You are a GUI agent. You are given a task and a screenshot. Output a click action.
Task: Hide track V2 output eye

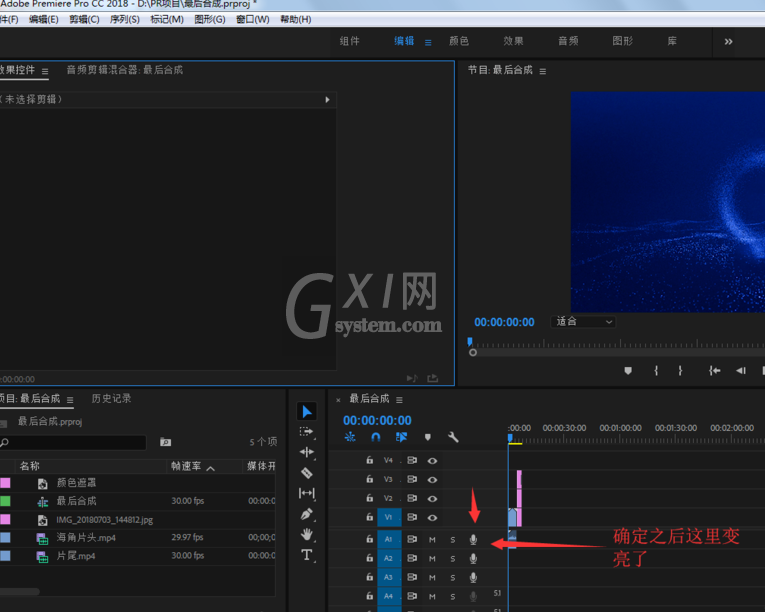(x=432, y=499)
